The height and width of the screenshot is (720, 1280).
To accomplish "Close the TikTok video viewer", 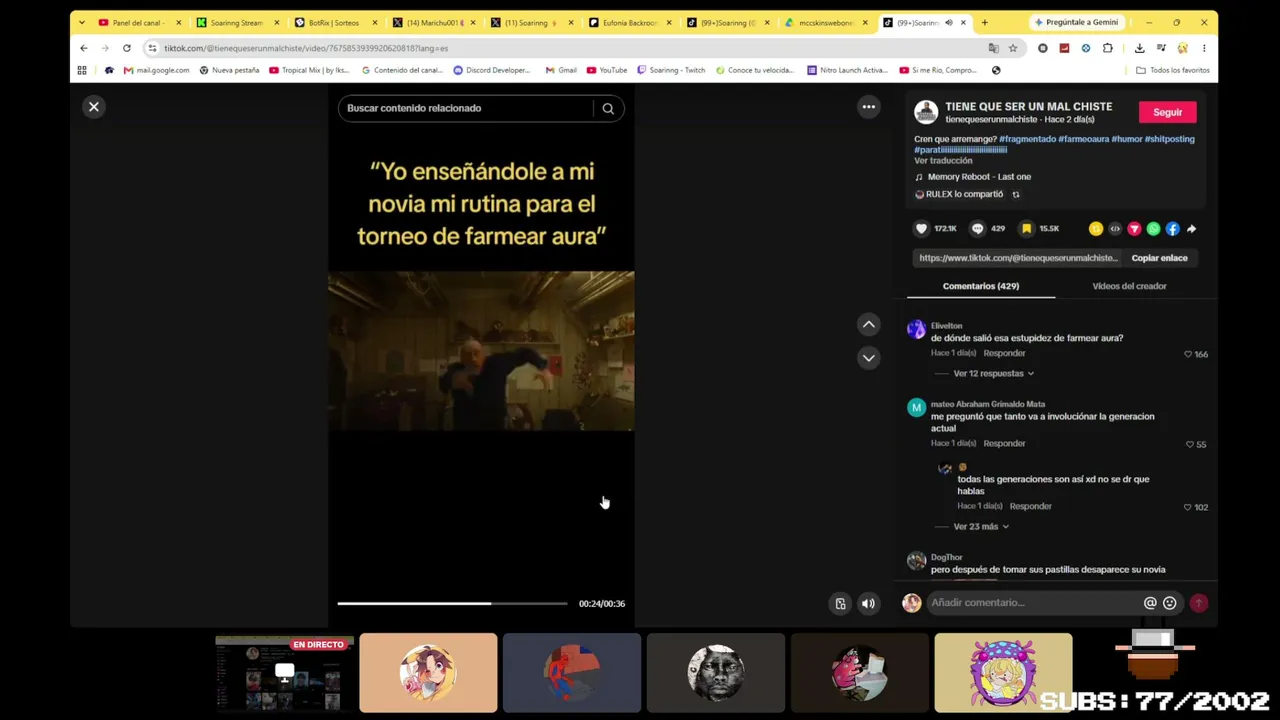I will pos(94,107).
